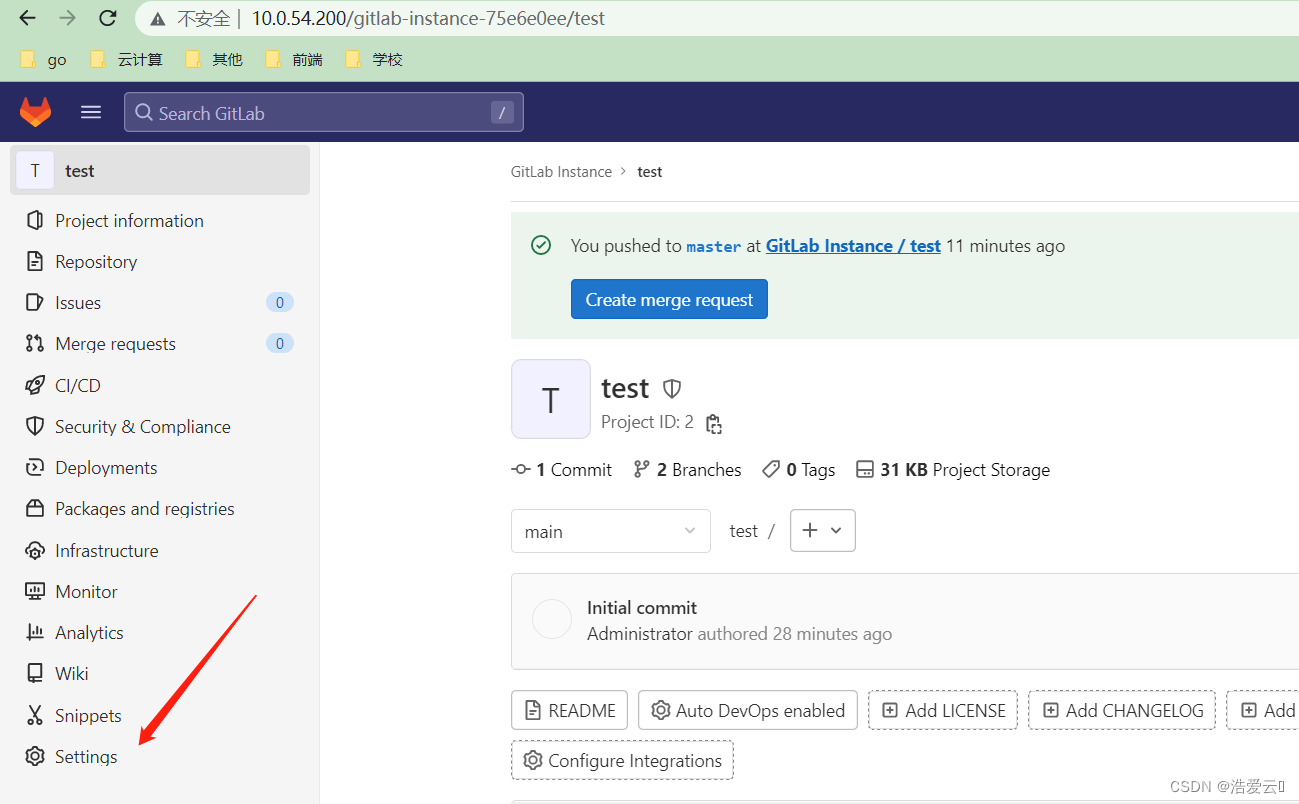Open the go bookmarks folder

point(43,59)
